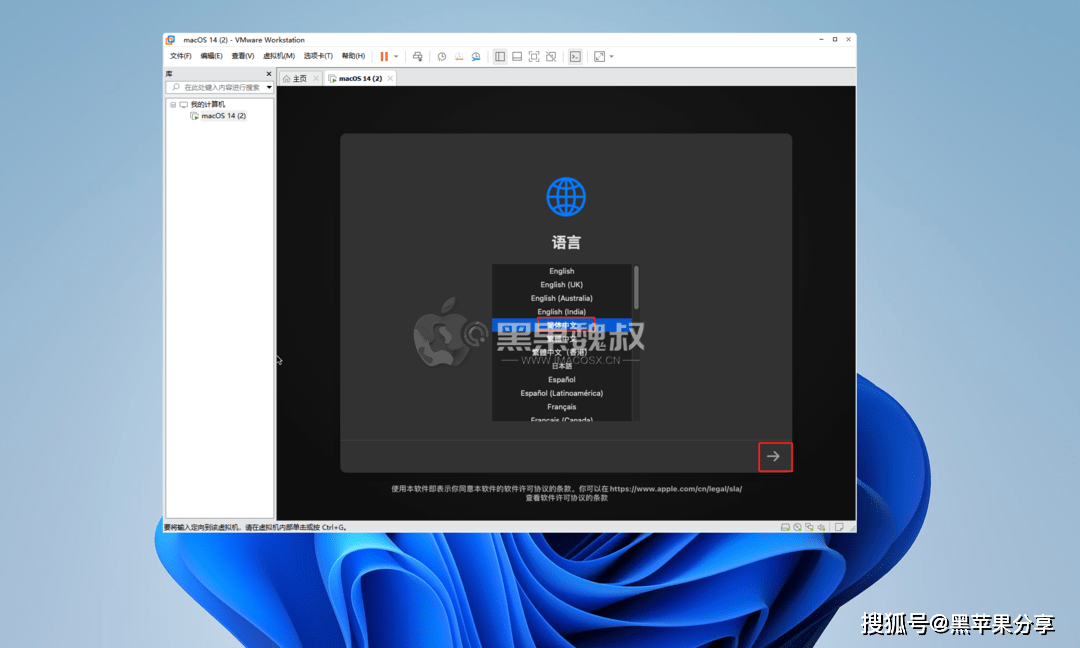Image resolution: width=1080 pixels, height=648 pixels.
Task: Select 我的计算机 in the library tree
Action: pyautogui.click(x=207, y=105)
